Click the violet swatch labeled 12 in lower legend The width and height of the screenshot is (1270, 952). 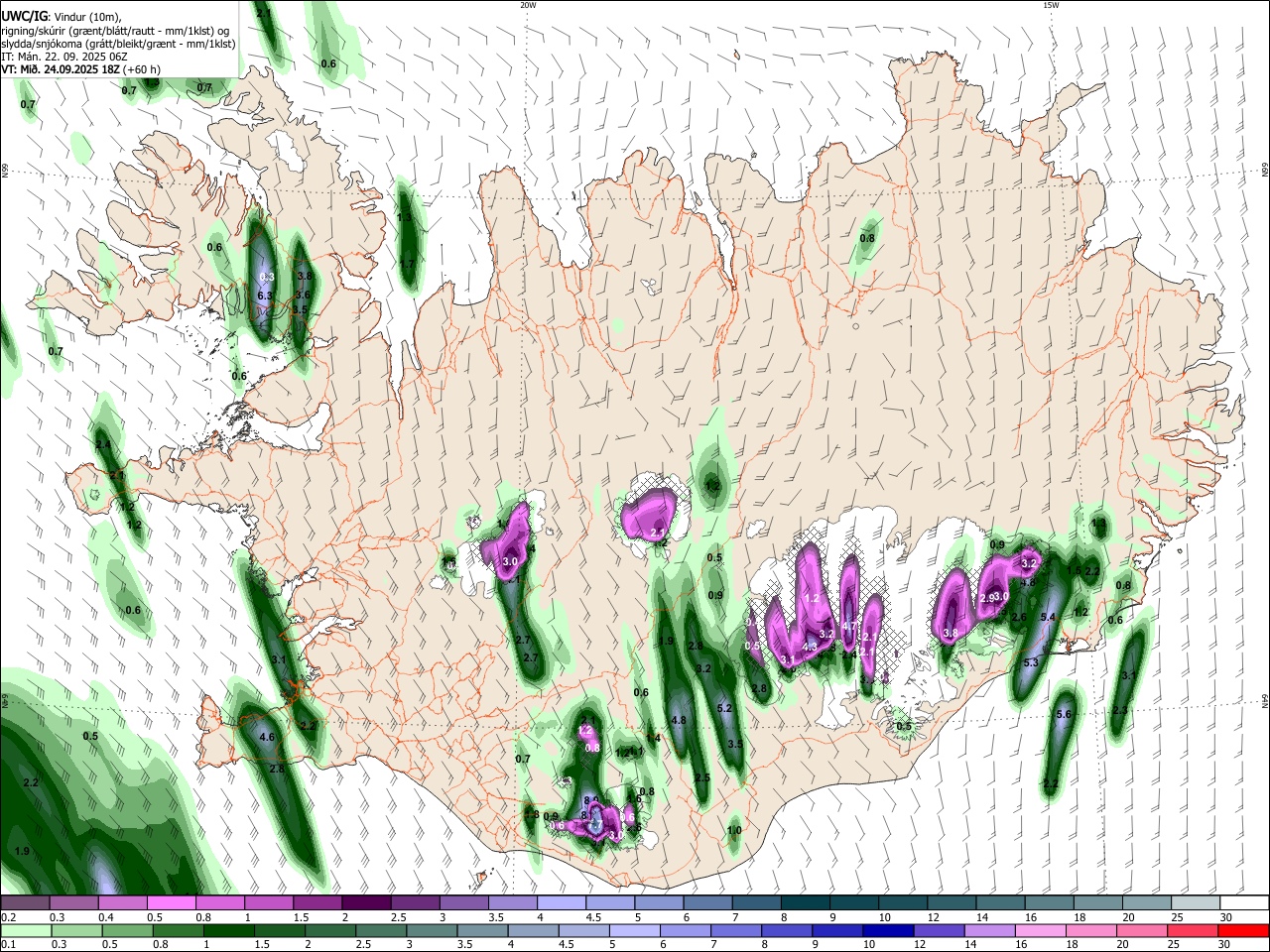[939, 930]
